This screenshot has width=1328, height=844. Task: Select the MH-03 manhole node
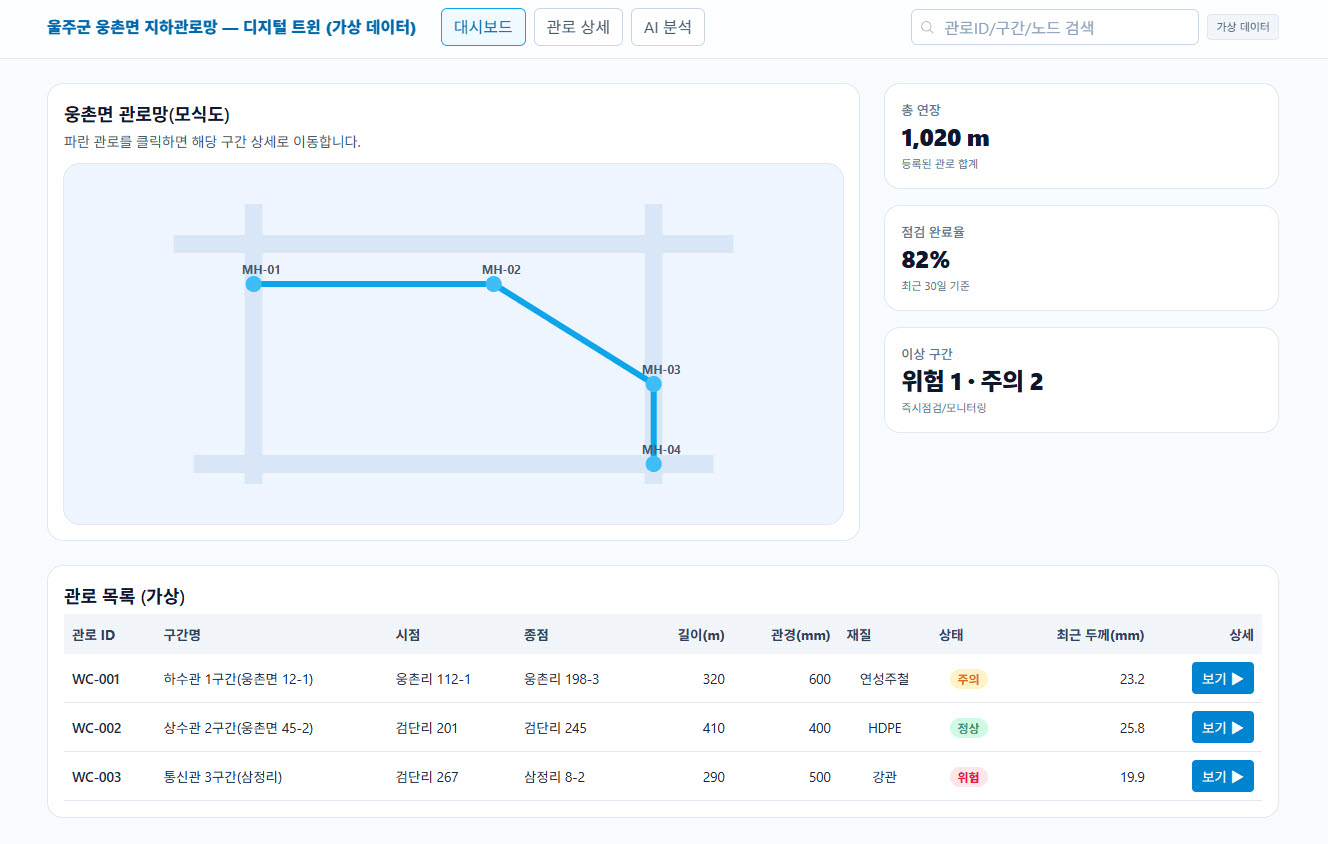click(x=654, y=384)
